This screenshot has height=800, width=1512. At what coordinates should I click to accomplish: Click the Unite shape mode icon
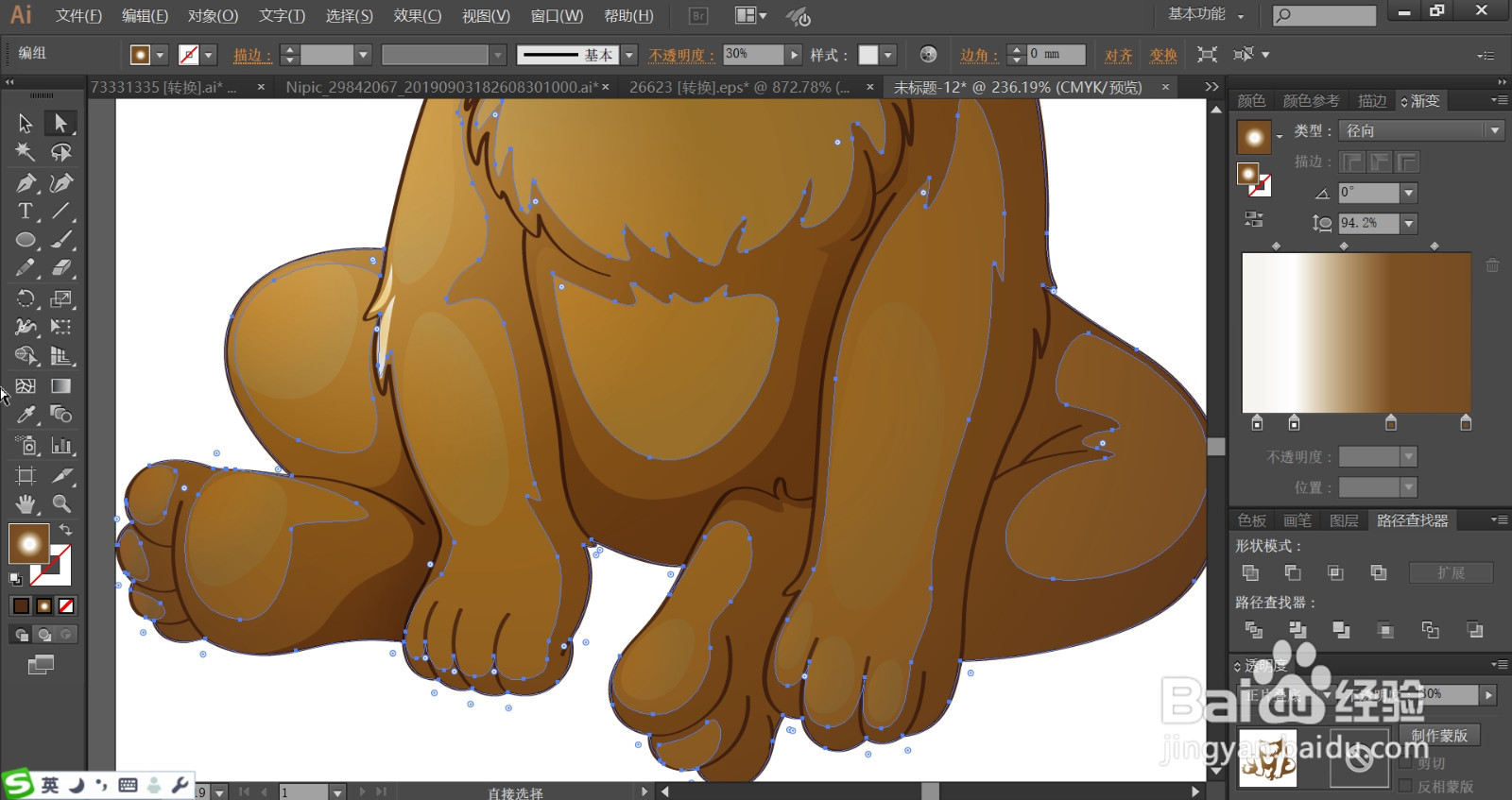tap(1250, 572)
